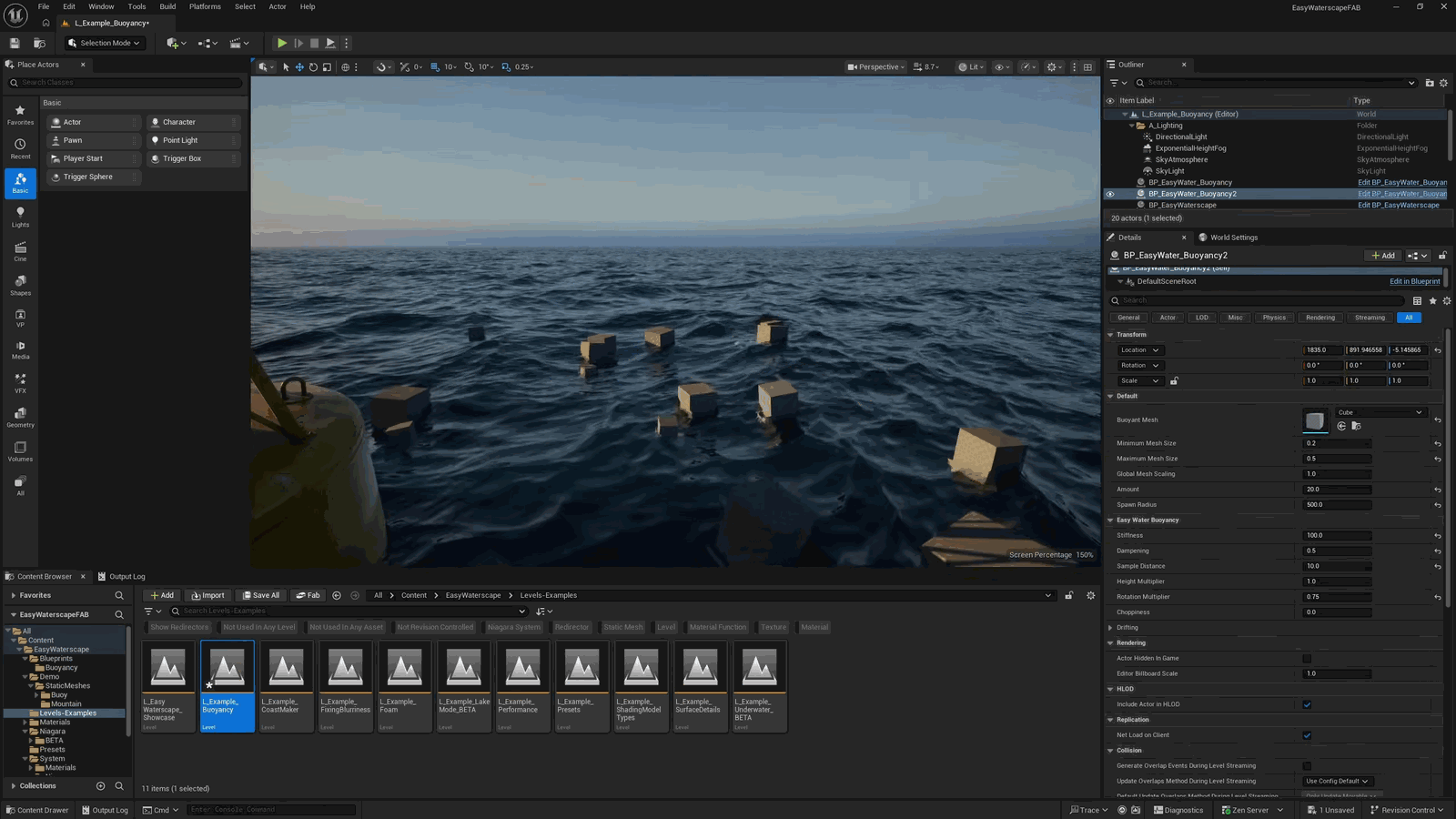Open the Selection Mode dropdown
This screenshot has width=1456, height=819.
pos(105,43)
